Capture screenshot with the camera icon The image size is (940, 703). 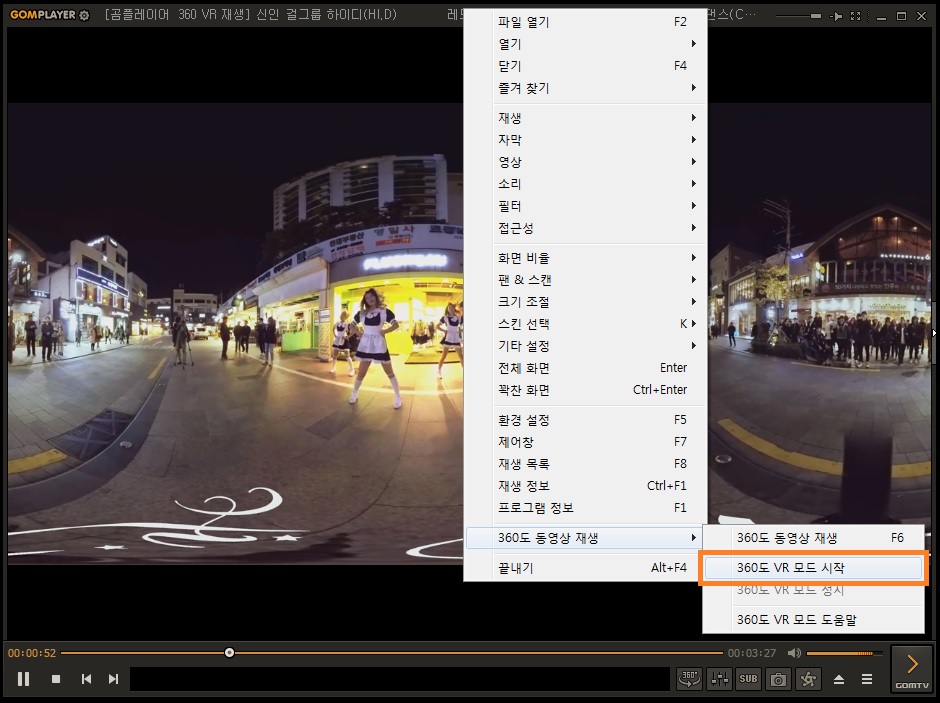[778, 678]
